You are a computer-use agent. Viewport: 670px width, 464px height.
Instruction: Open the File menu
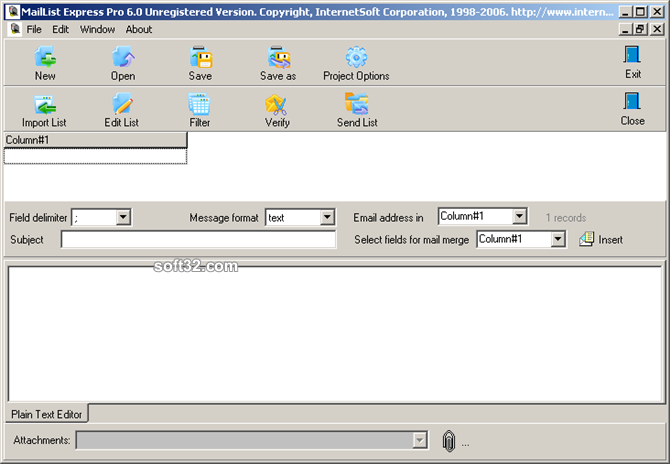pyautogui.click(x=34, y=29)
